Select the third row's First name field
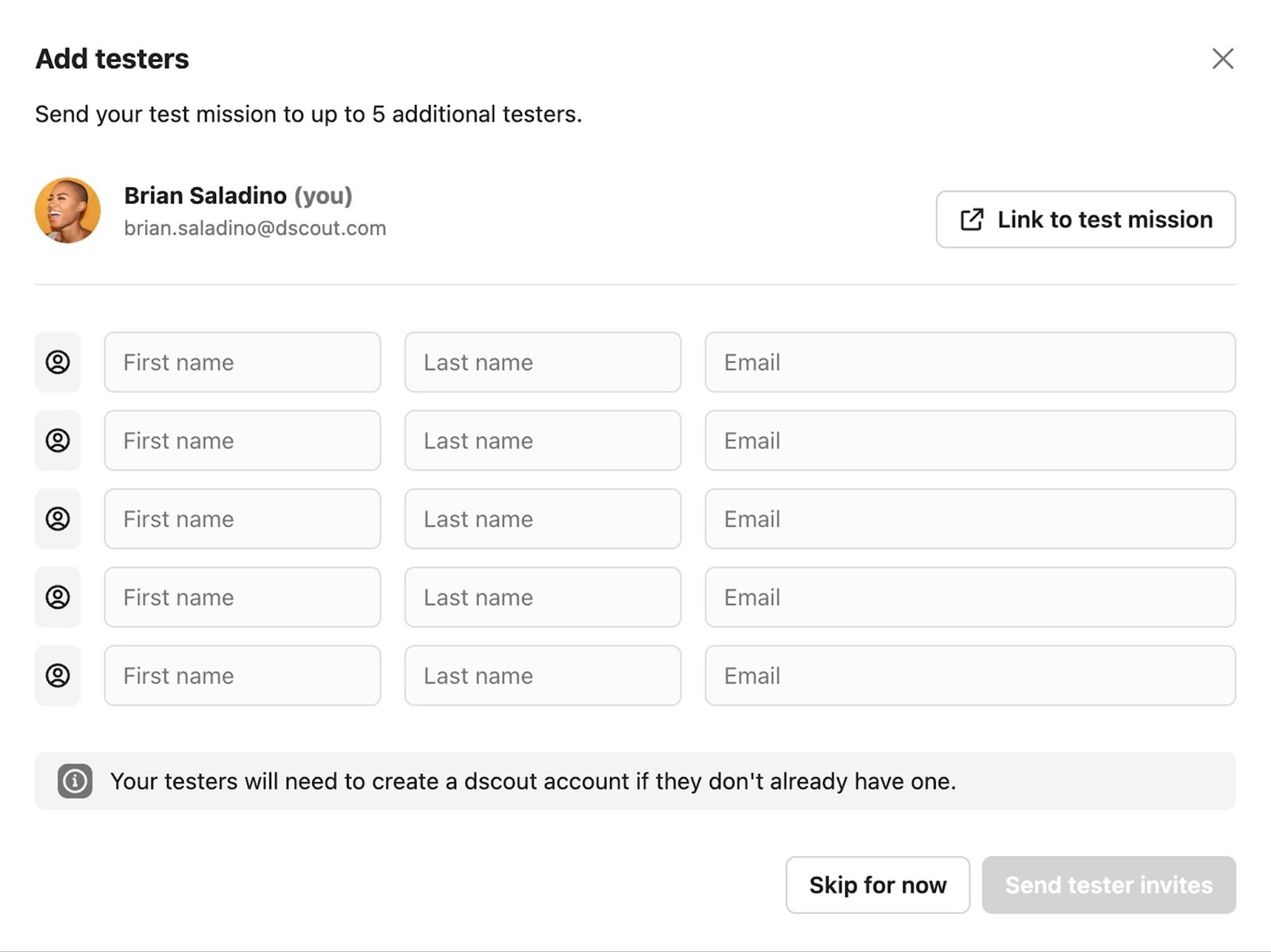Screen dimensions: 1271x952 click(242, 518)
